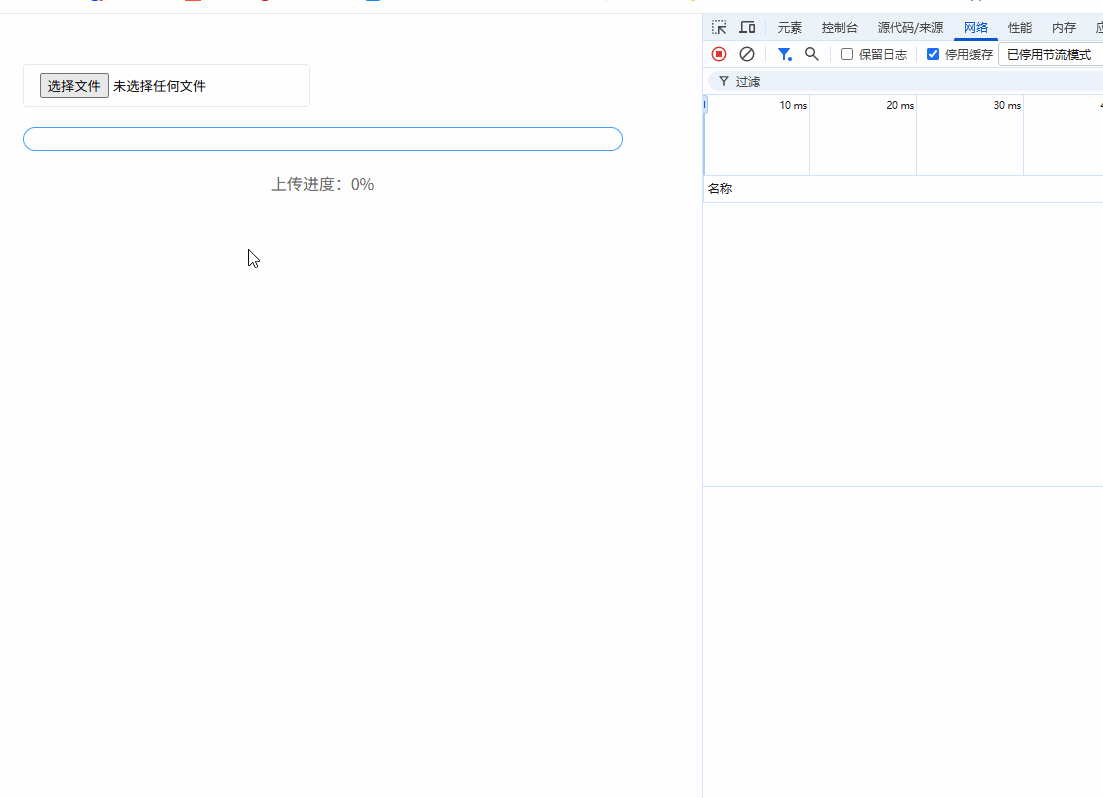Screen dimensions: 1103x798
Task: Switch to the 控制台 tab
Action: (839, 27)
